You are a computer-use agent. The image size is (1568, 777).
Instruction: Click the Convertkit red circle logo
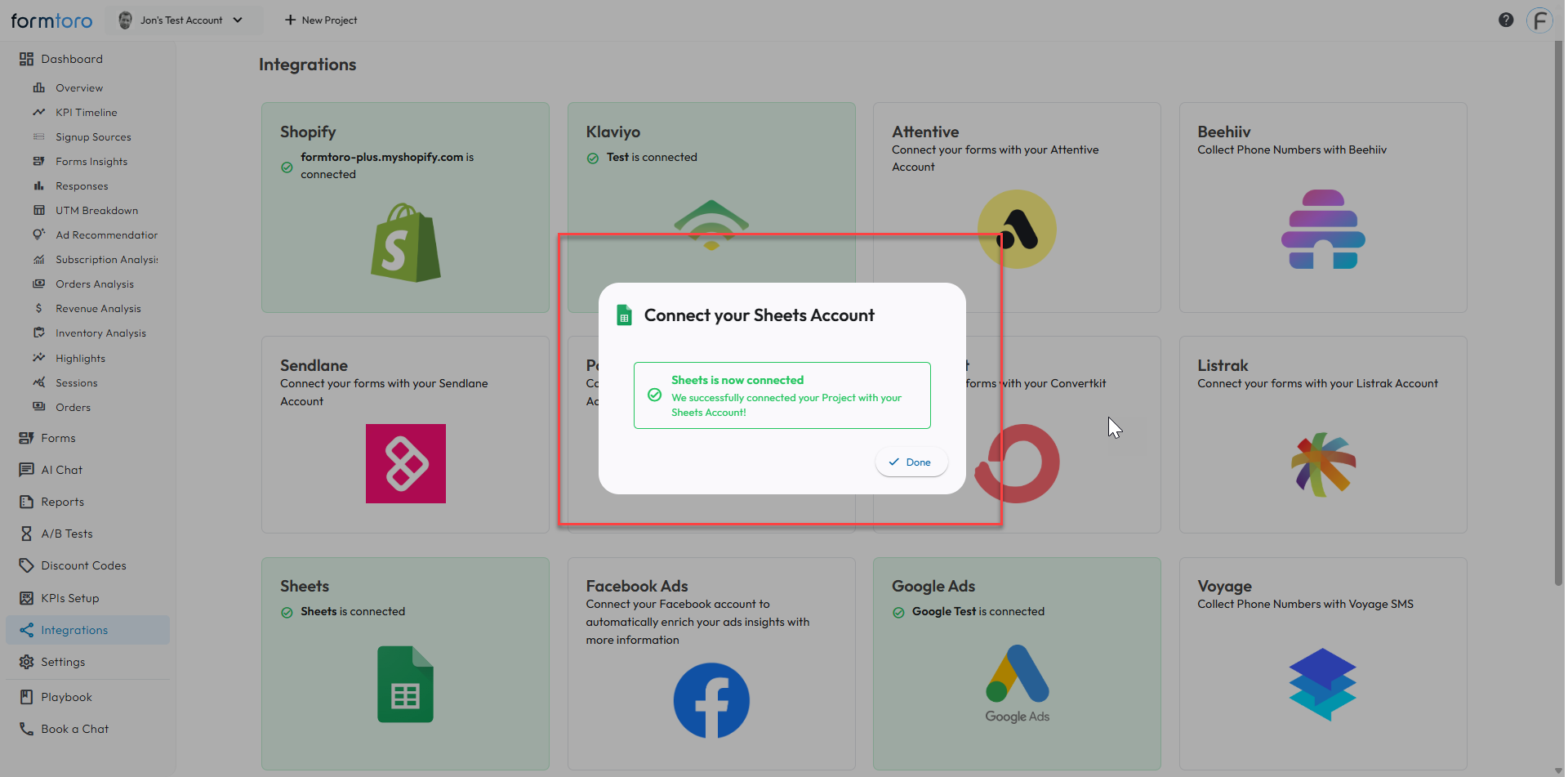click(1018, 463)
